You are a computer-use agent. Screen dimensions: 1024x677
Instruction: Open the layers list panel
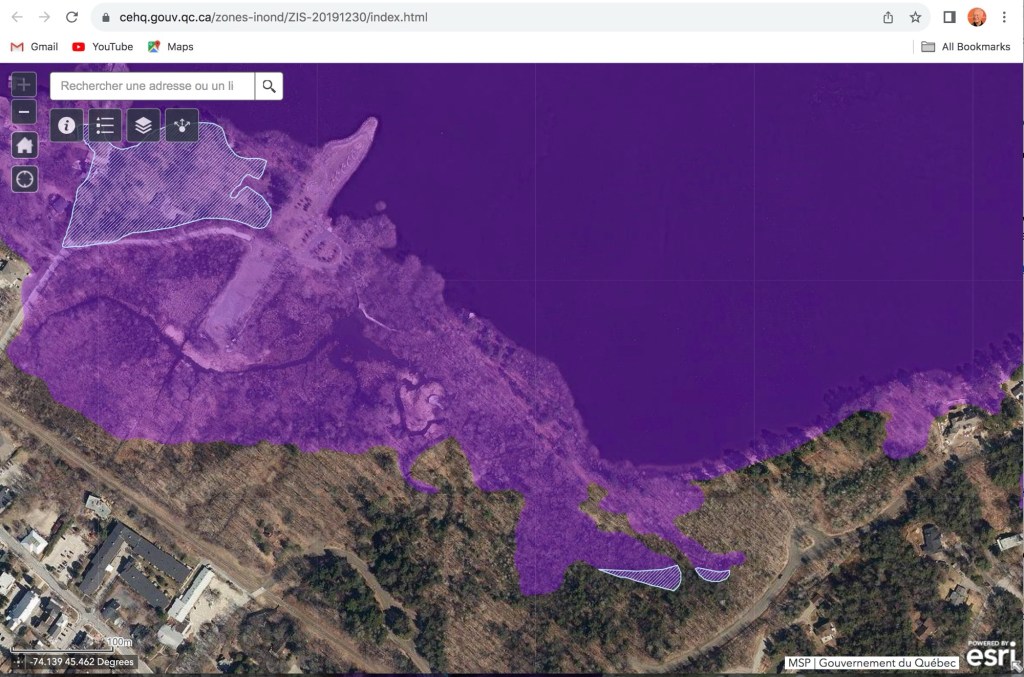pos(143,125)
